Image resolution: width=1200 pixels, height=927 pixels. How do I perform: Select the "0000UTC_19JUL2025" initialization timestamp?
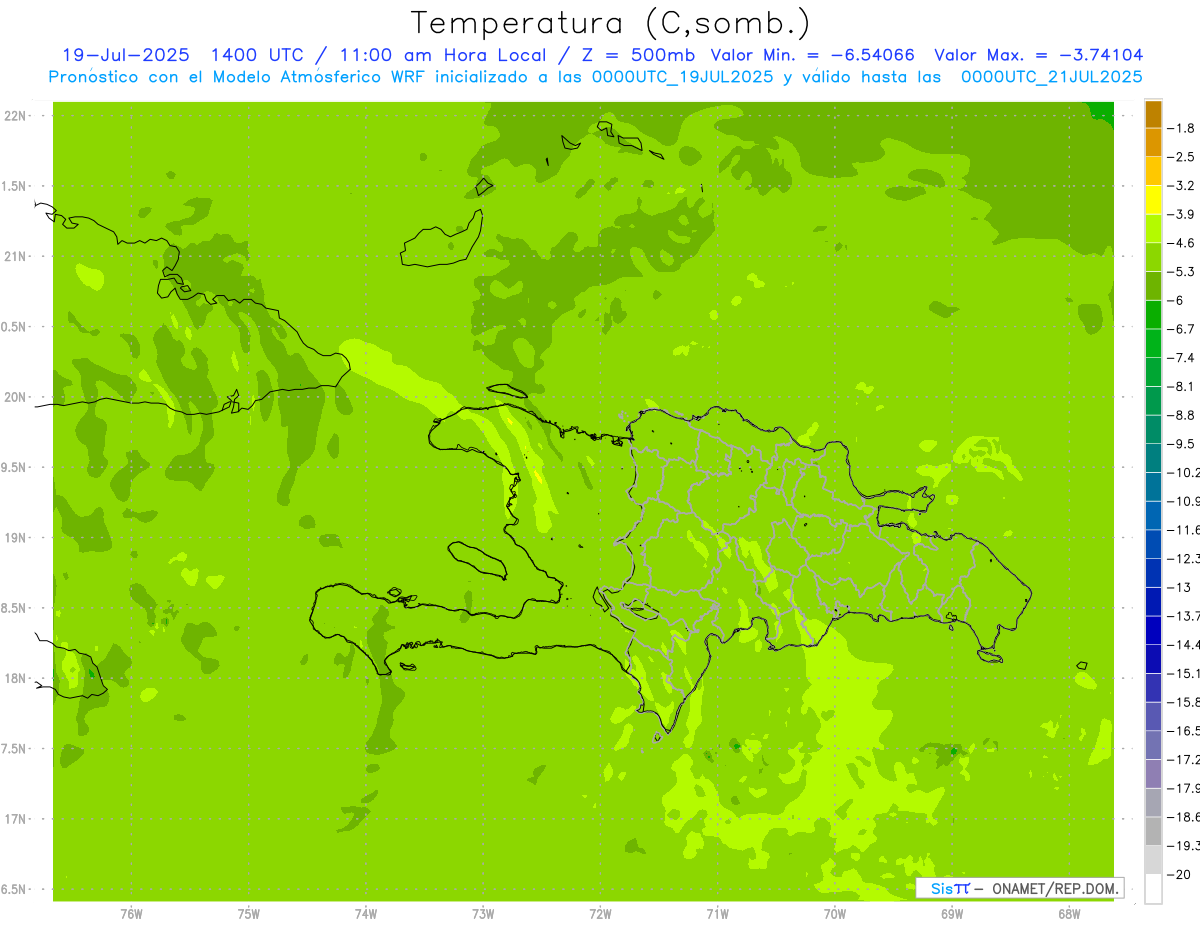click(x=683, y=76)
